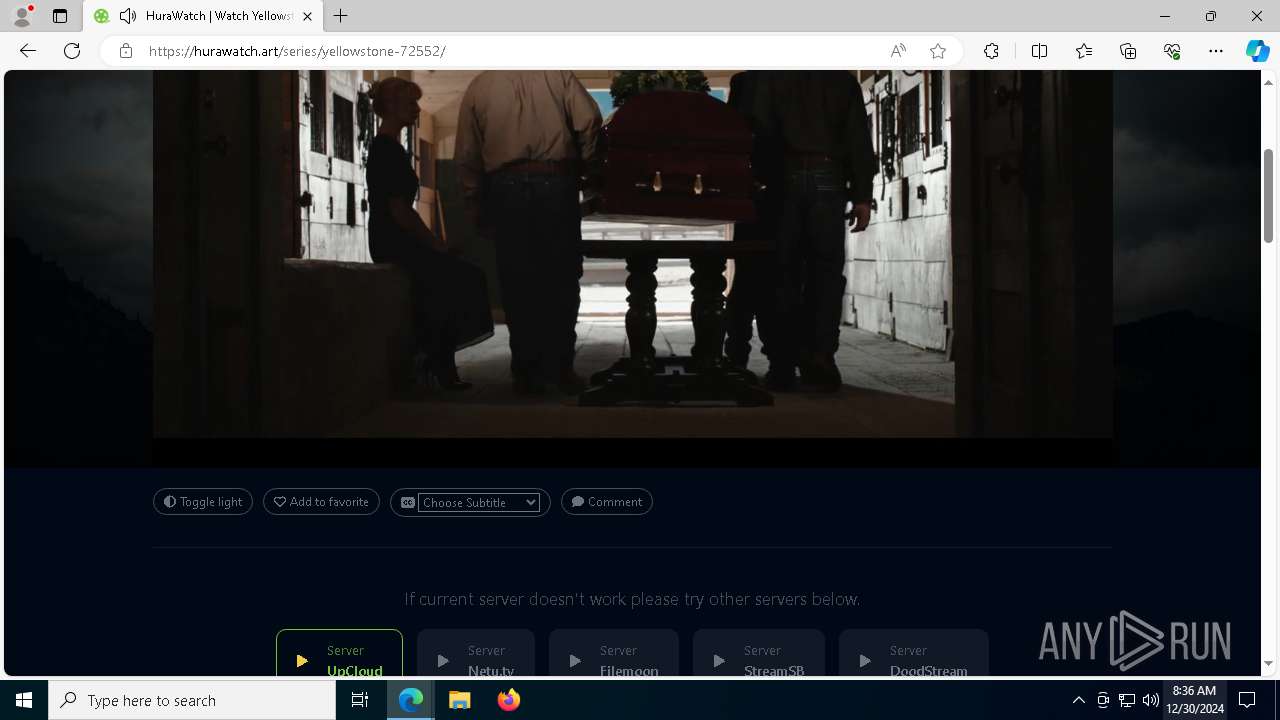The width and height of the screenshot is (1280, 720).
Task: Select the UpCloud server
Action: tap(339, 653)
